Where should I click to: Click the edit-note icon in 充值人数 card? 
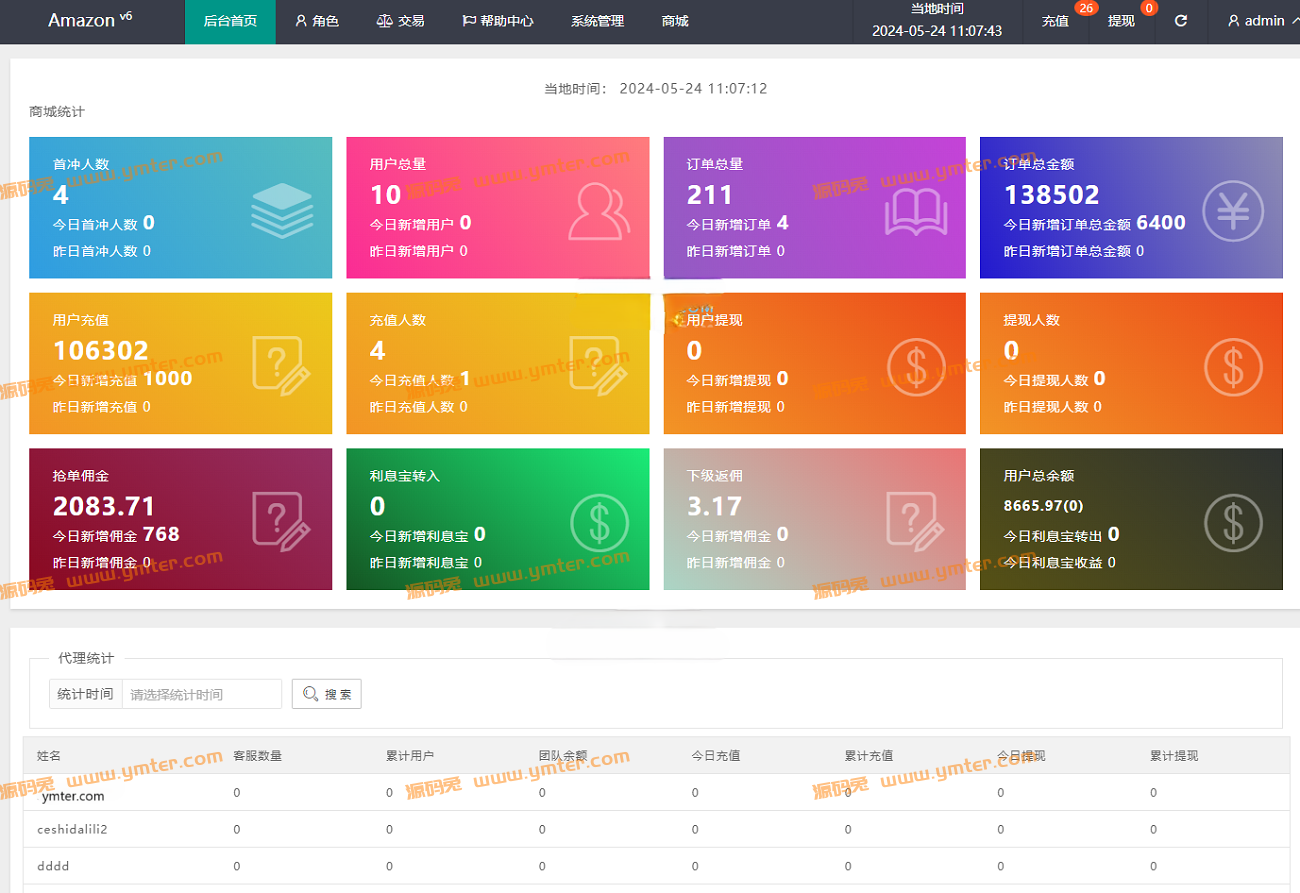pos(599,365)
